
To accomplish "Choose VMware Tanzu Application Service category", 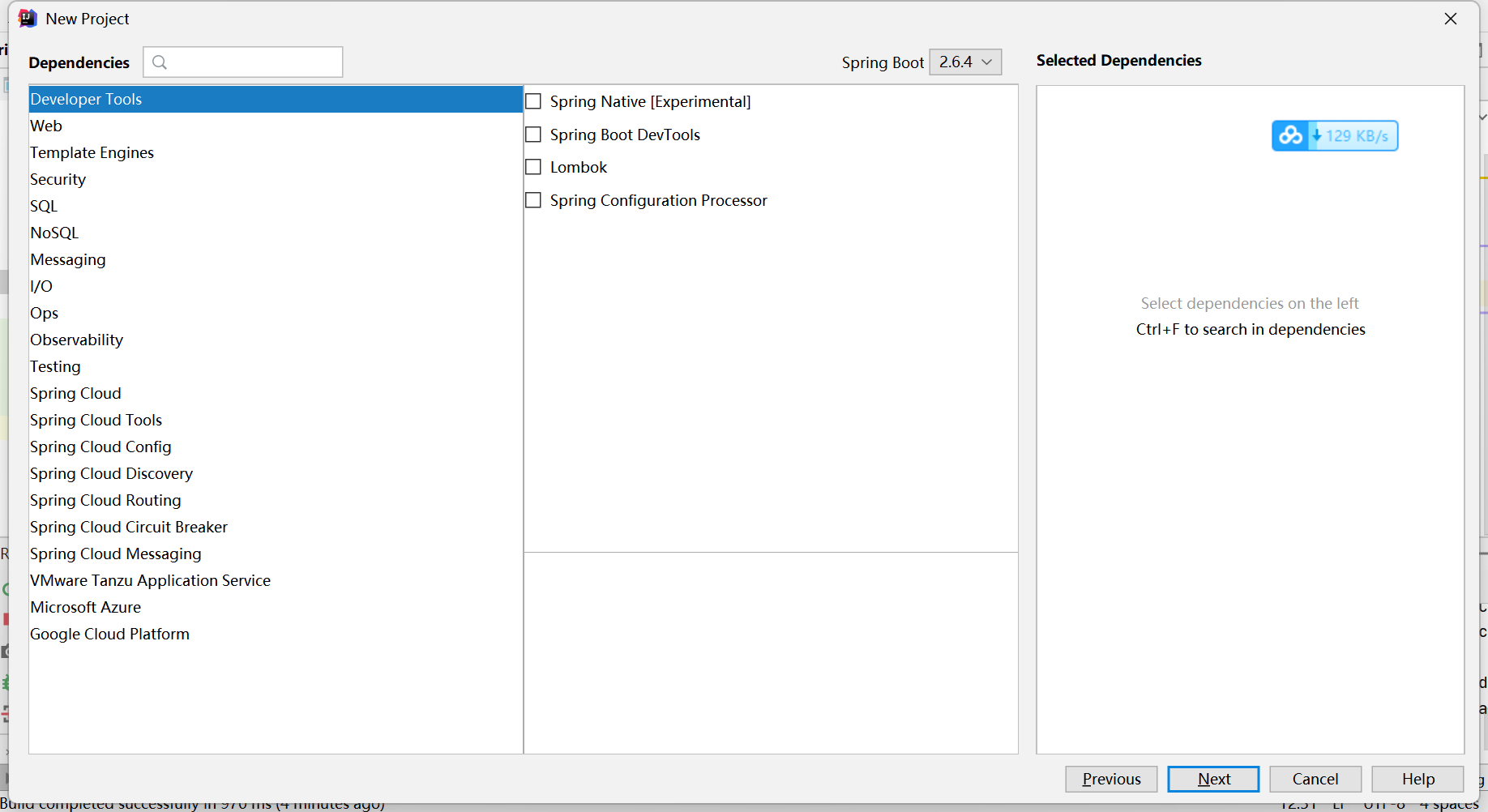I will pos(276,580).
